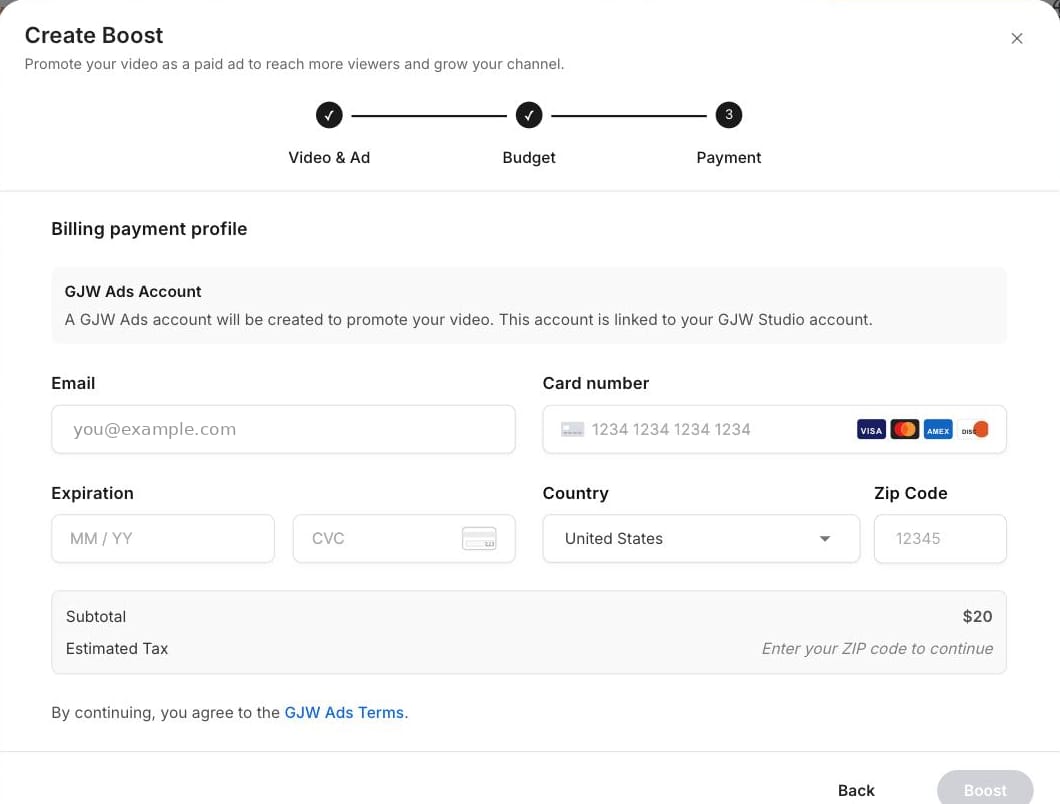Click the Amex card logo
Viewport: 1060px width, 804px height.
(938, 429)
